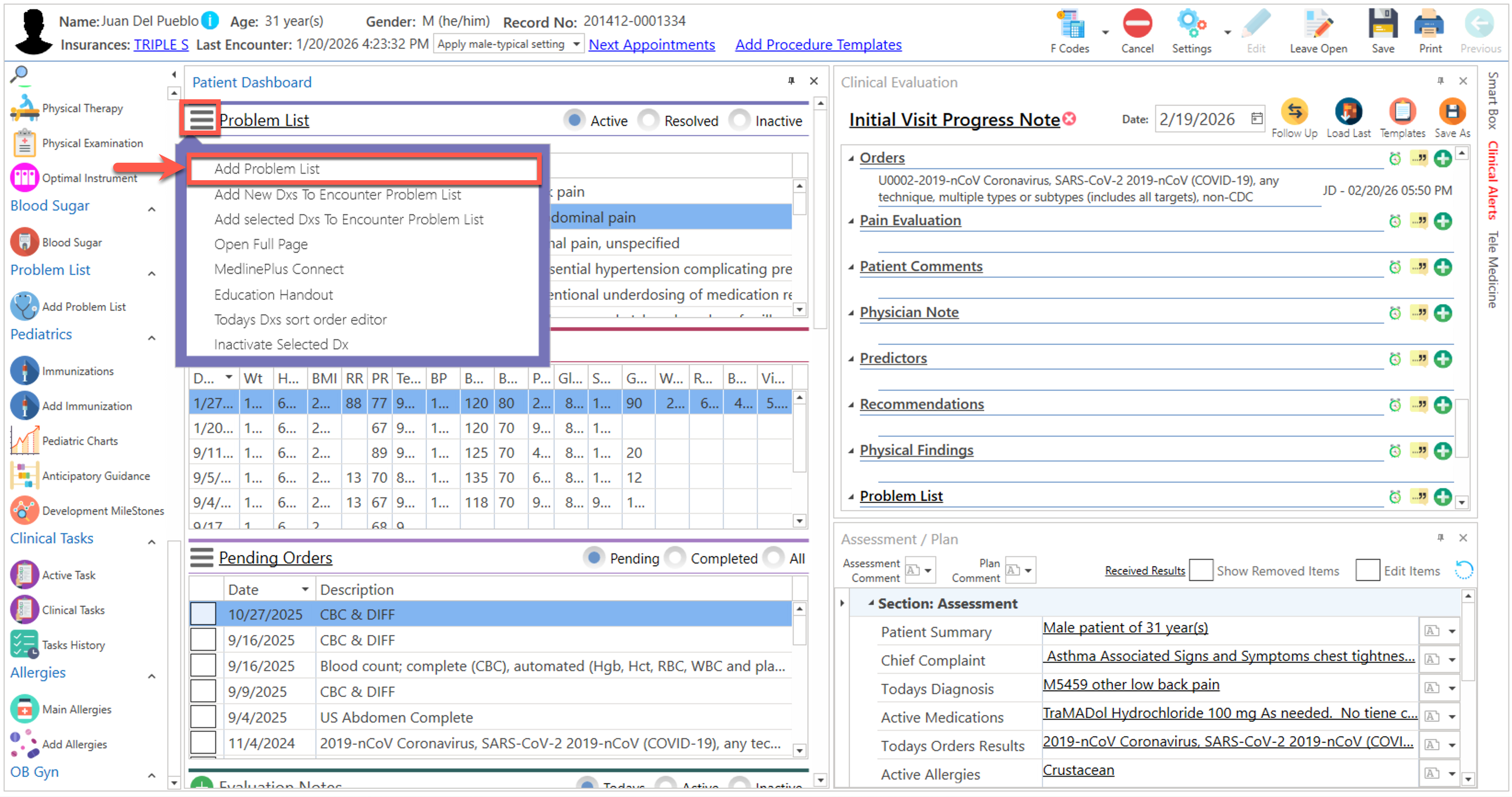Click the Add Procedure Templates link
1512x797 pixels.
818,45
